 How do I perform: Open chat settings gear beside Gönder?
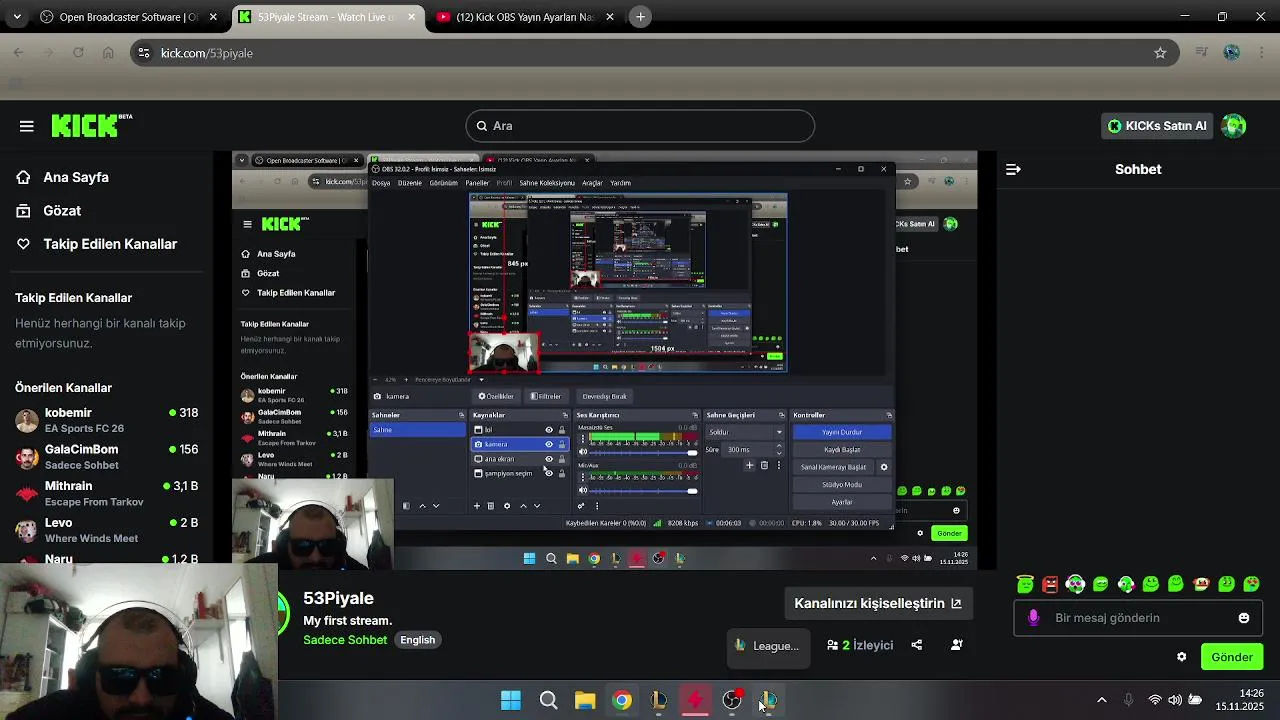click(1181, 657)
